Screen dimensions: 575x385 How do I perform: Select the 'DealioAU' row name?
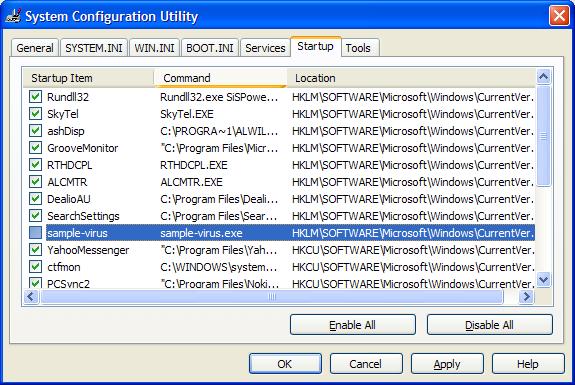click(69, 199)
